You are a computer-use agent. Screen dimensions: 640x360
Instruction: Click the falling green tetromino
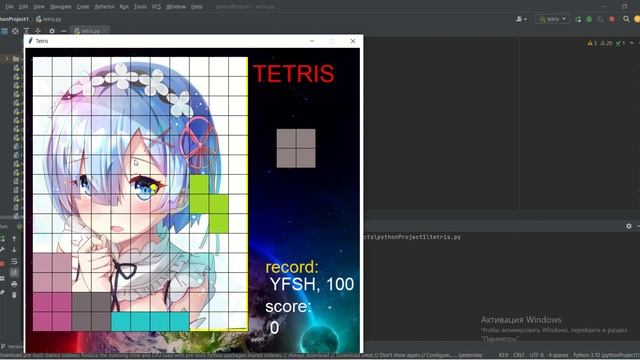(x=209, y=204)
